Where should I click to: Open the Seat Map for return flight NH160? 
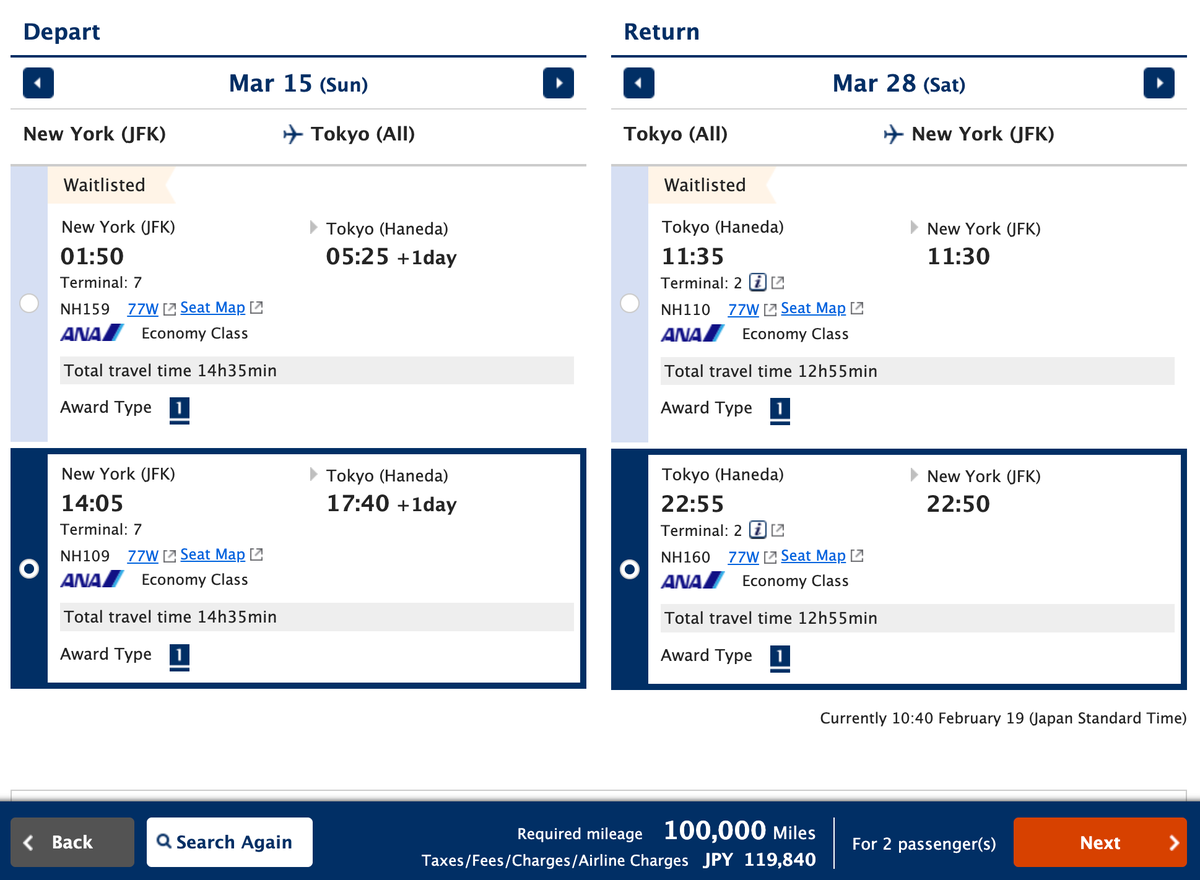813,555
